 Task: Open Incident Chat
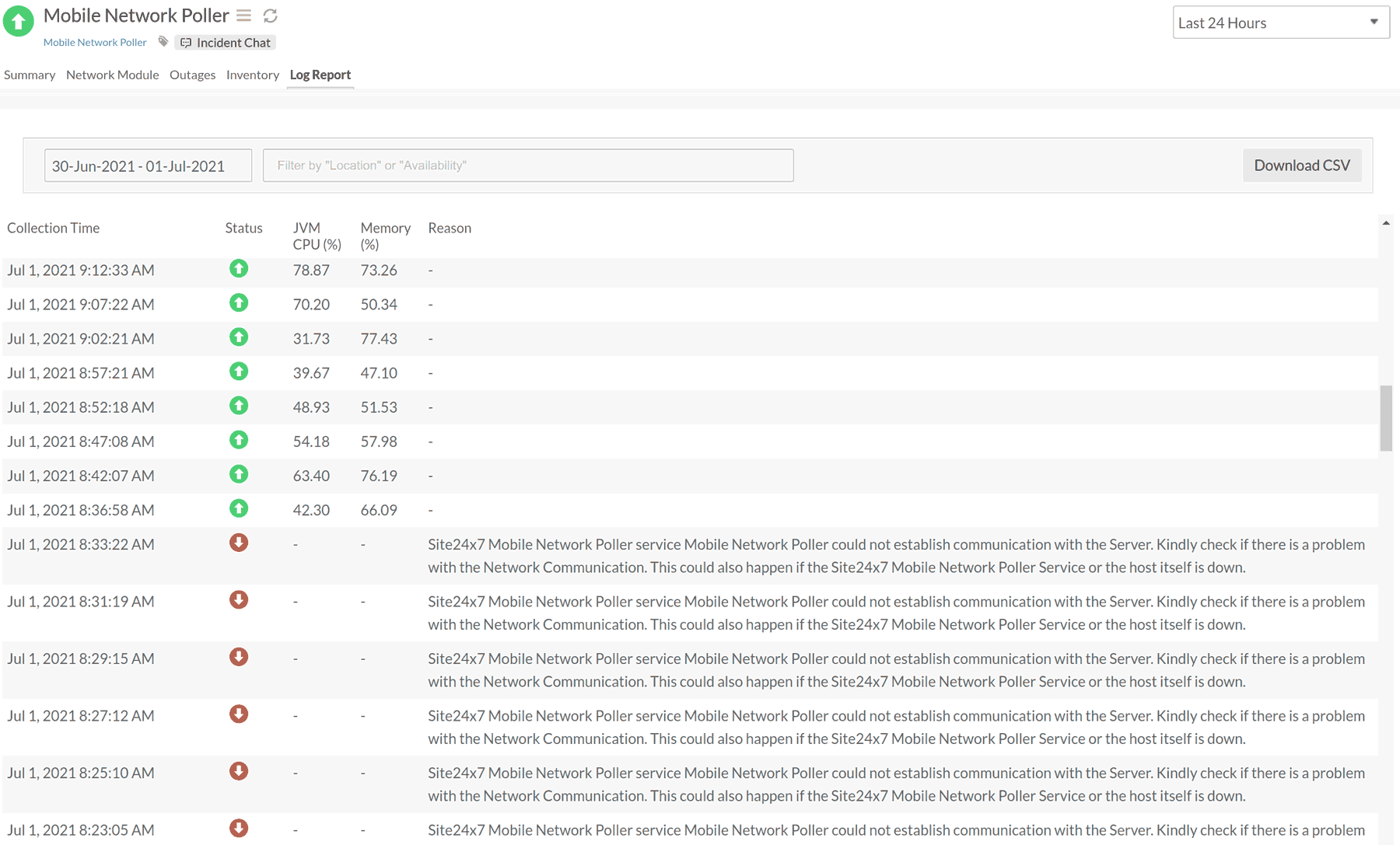(226, 43)
